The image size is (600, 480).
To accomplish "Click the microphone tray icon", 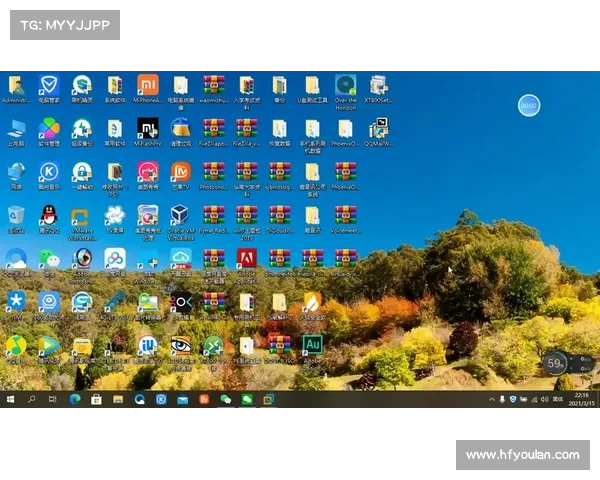I will [502, 400].
